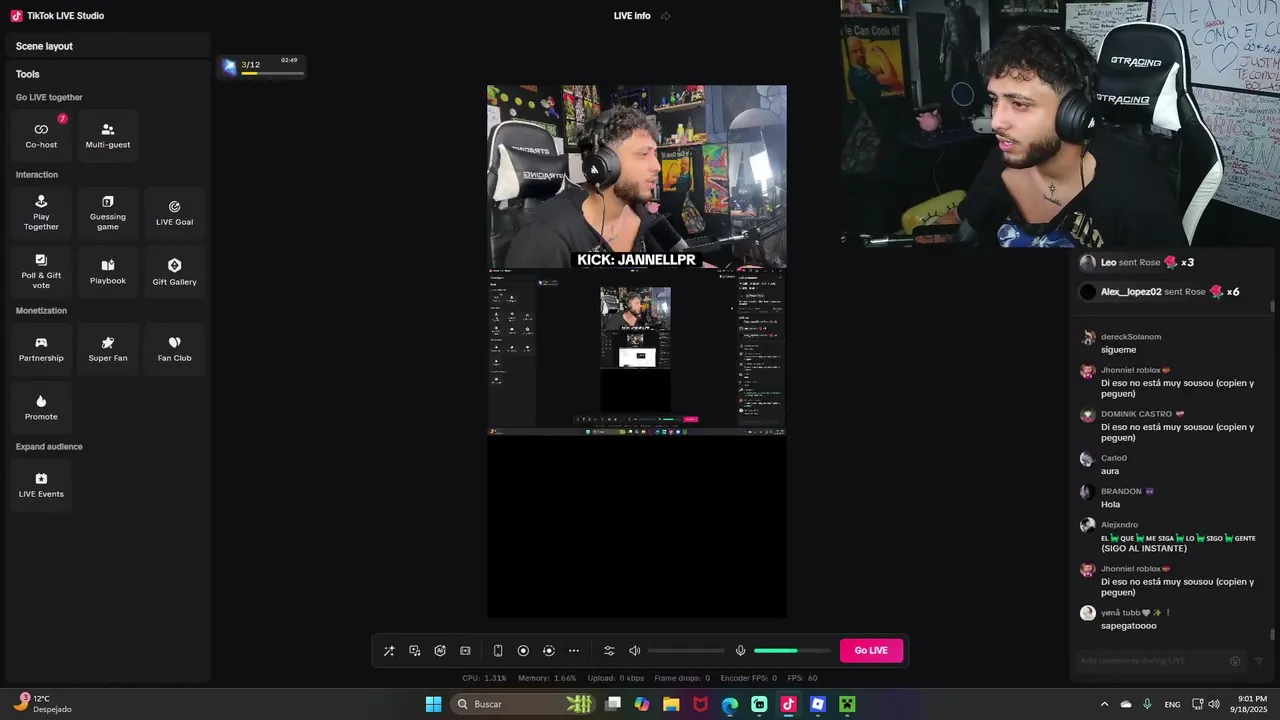Click Alejxndro username in chat
Screen dimensions: 1280x720
tap(1119, 525)
